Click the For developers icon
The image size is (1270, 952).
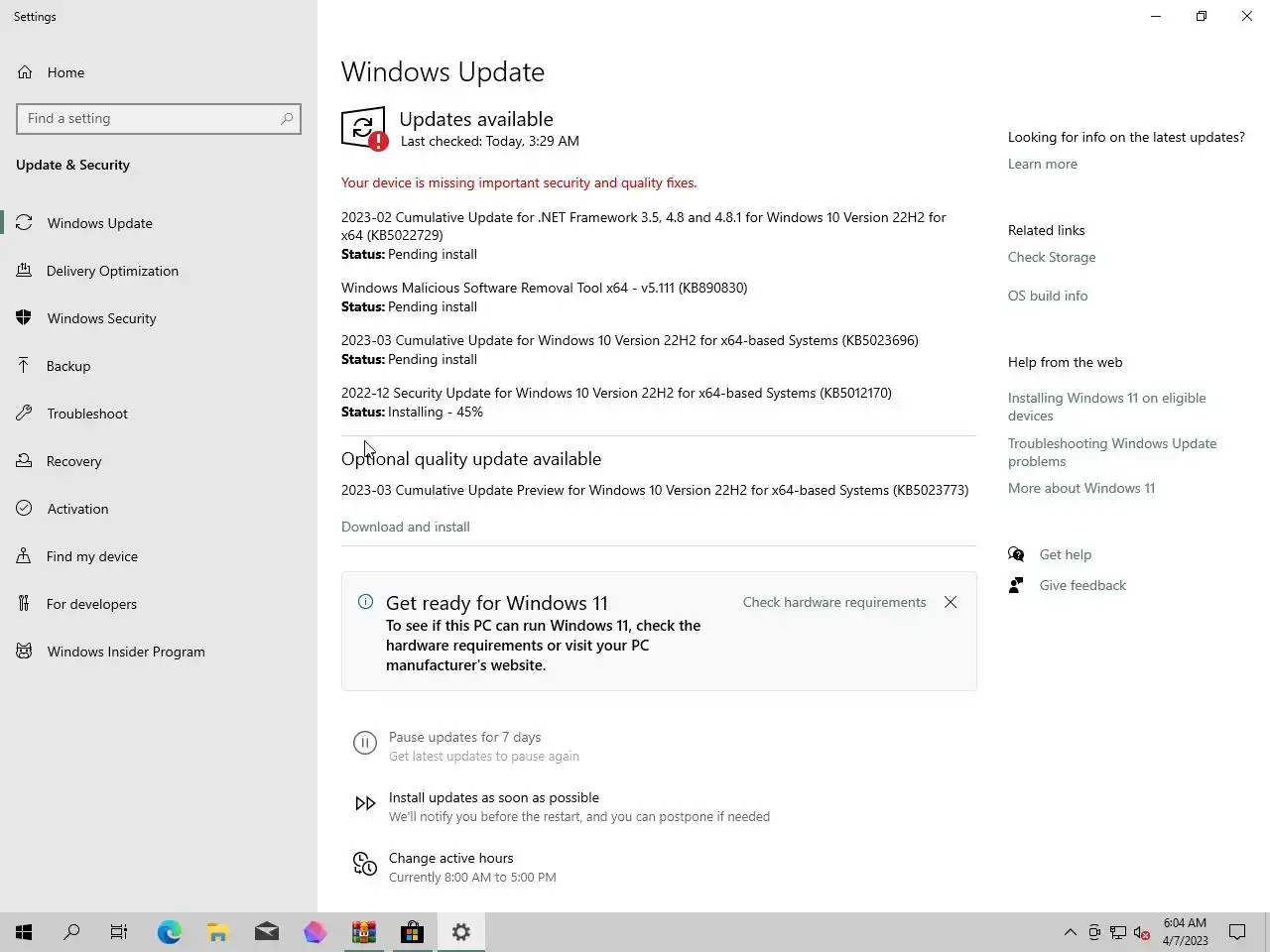tap(25, 604)
